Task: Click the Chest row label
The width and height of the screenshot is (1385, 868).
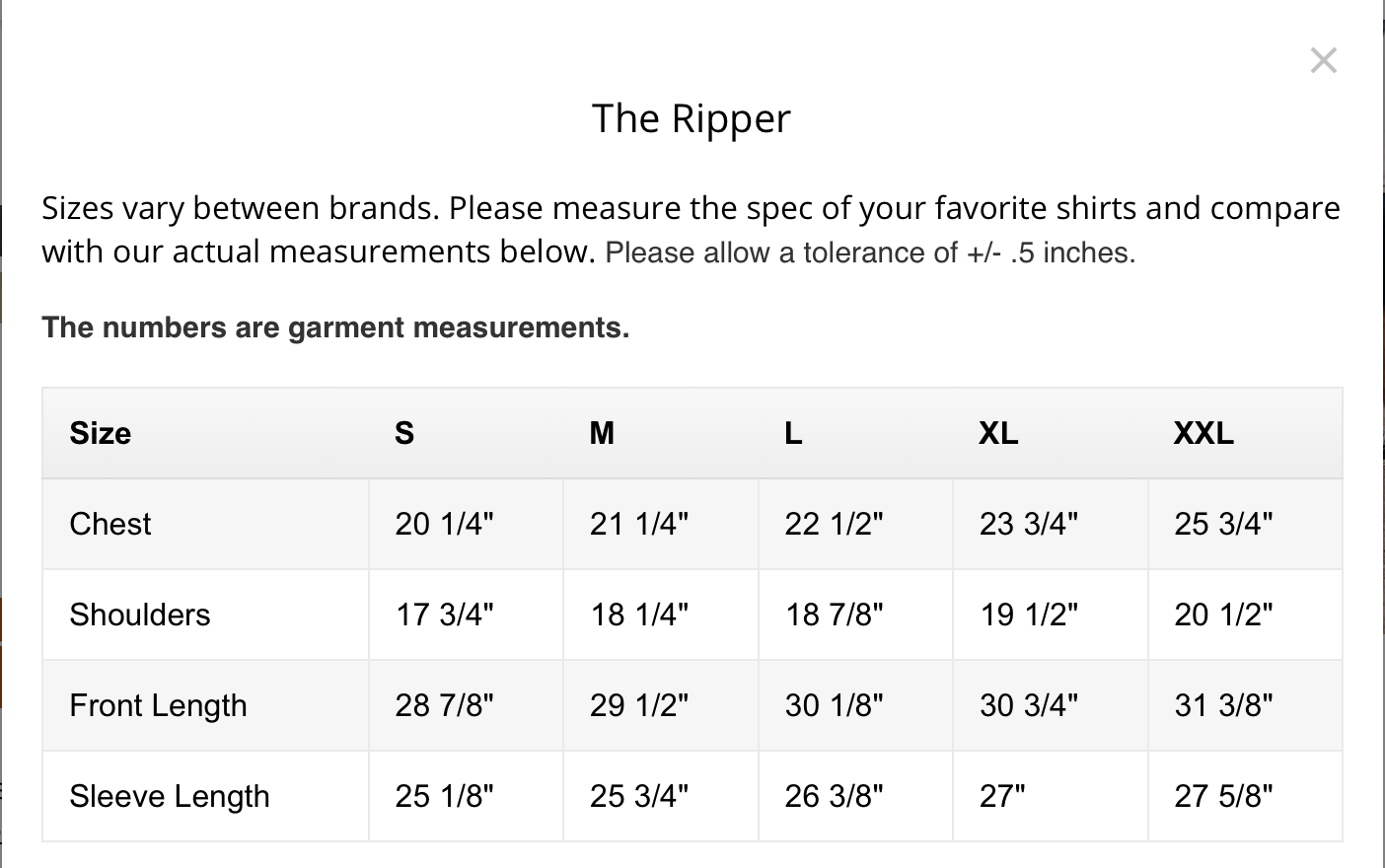Action: [110, 524]
